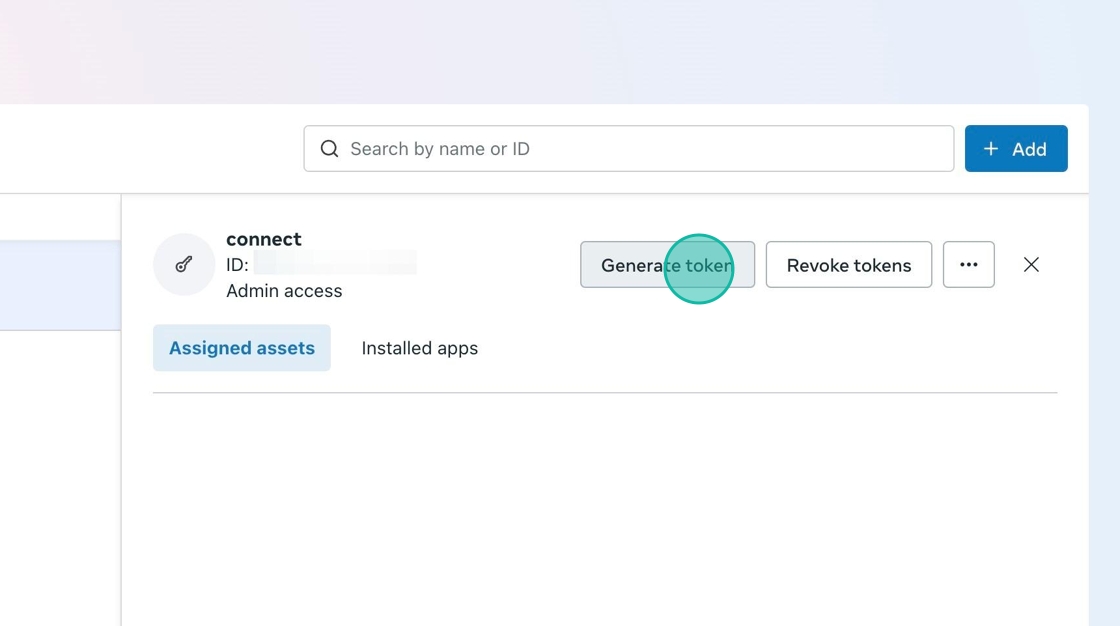Screen dimensions: 1120x626
Task: Open the three-dot more options menu
Action: click(x=968, y=265)
